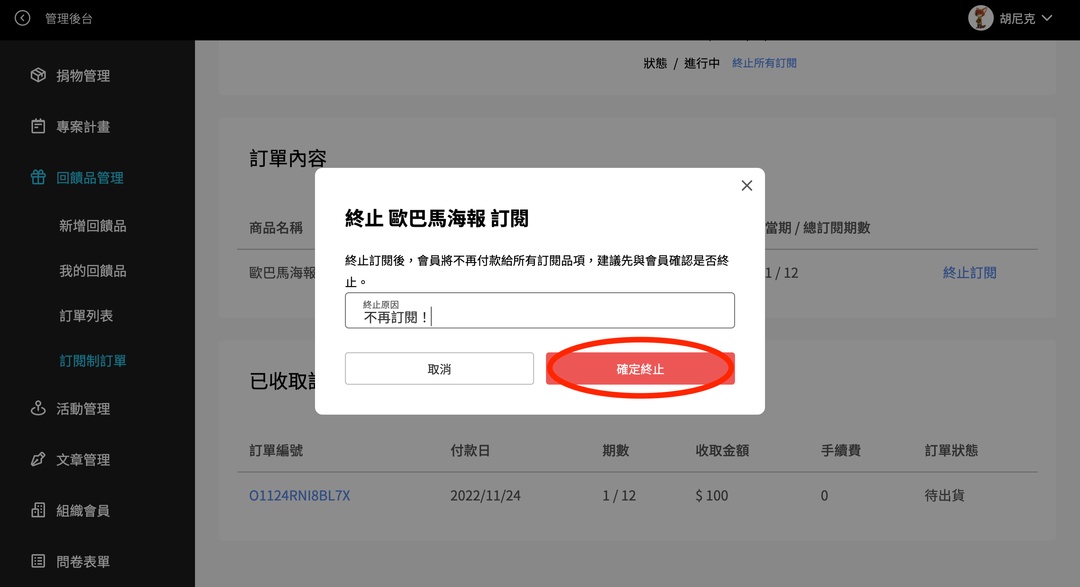1080x587 pixels.
Task: Open order O1124RNI8BL7X link
Action: pos(299,496)
